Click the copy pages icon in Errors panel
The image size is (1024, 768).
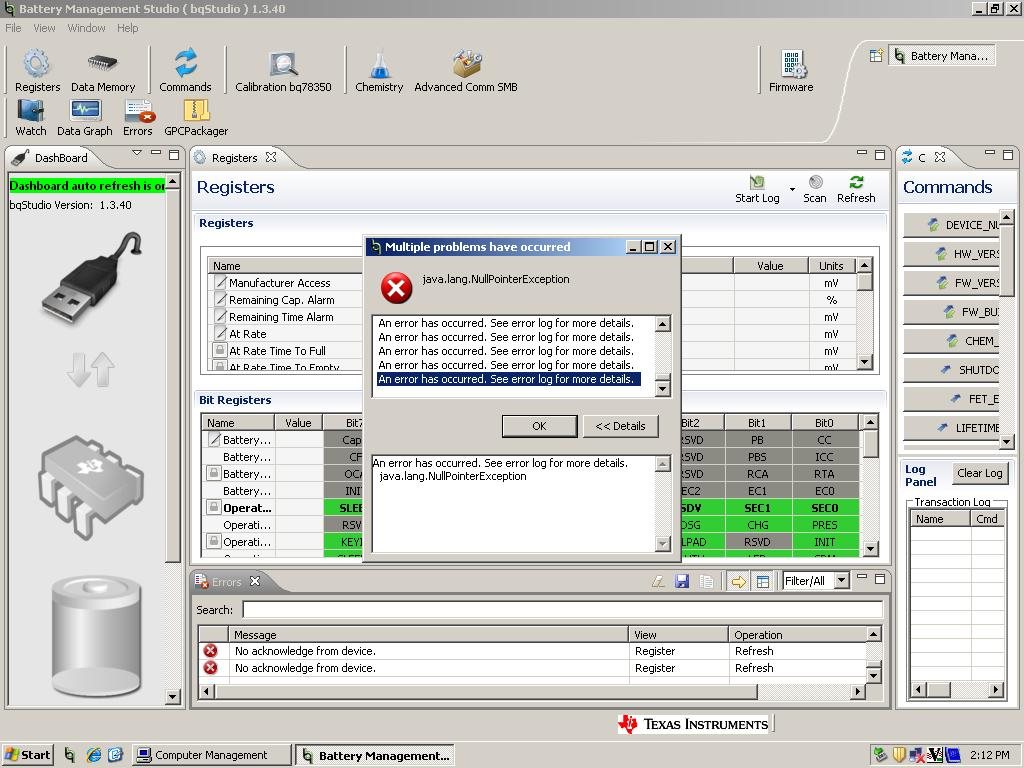706,581
